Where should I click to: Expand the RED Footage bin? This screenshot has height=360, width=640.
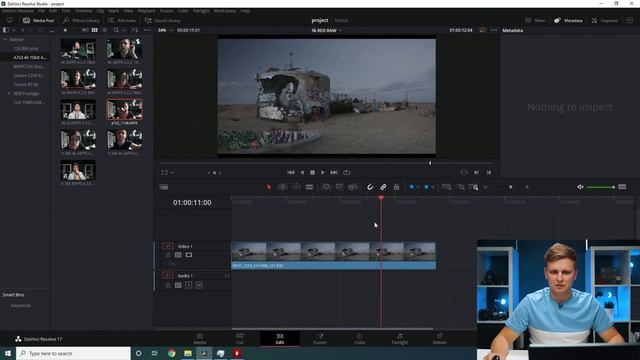[x=9, y=93]
